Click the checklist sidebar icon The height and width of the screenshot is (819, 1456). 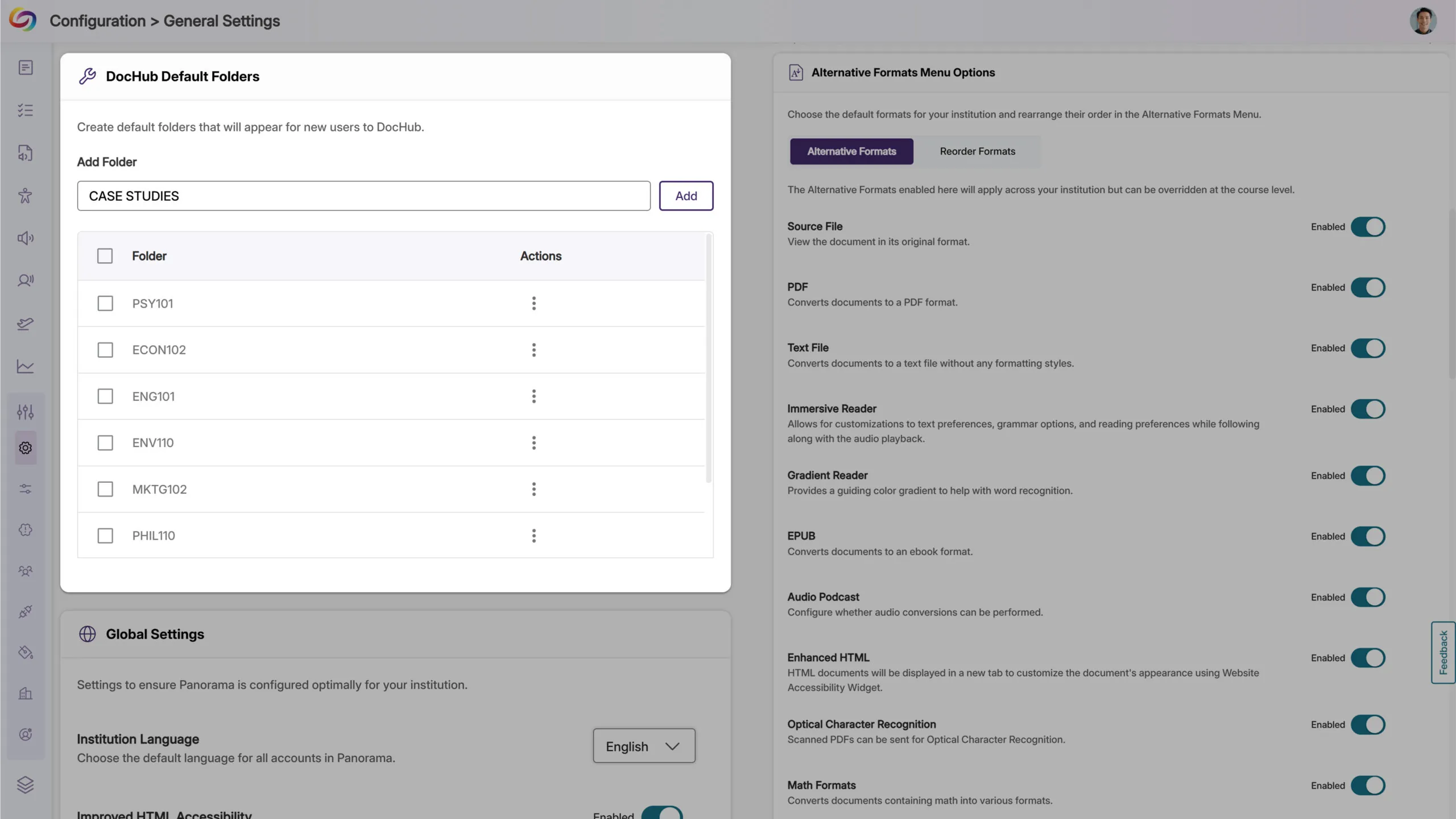coord(25,110)
